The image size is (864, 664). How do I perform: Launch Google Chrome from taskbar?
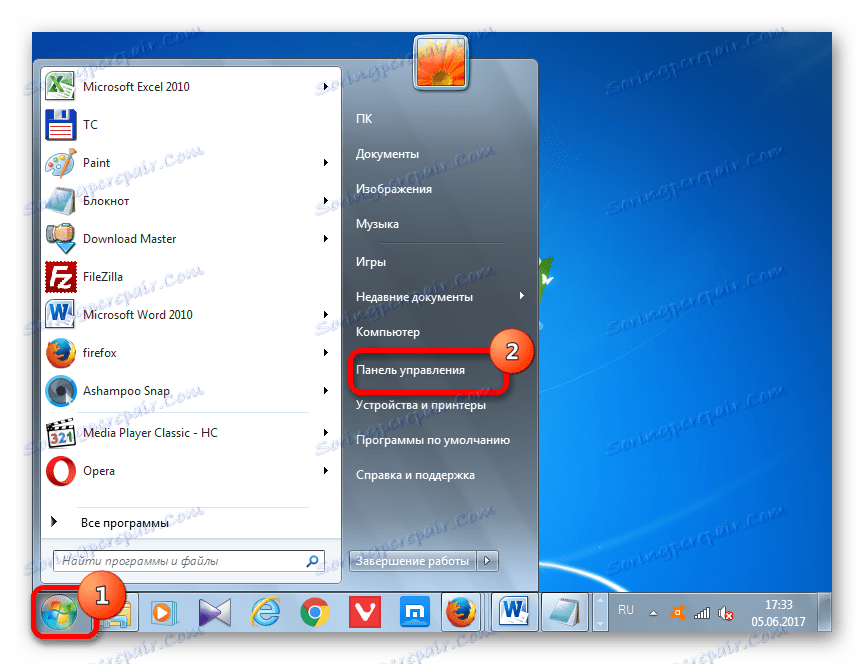(315, 613)
